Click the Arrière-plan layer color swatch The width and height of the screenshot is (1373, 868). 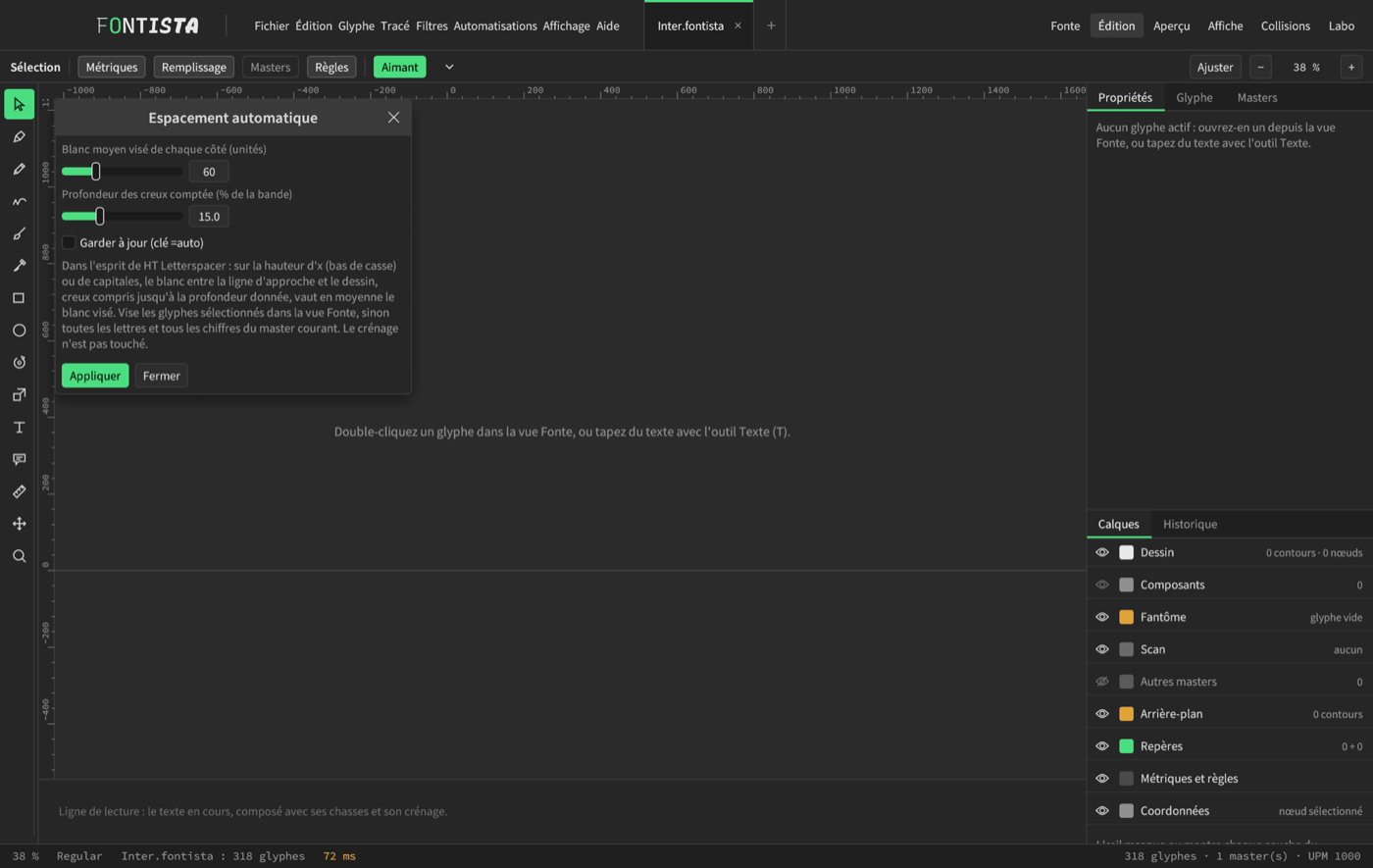[1126, 714]
